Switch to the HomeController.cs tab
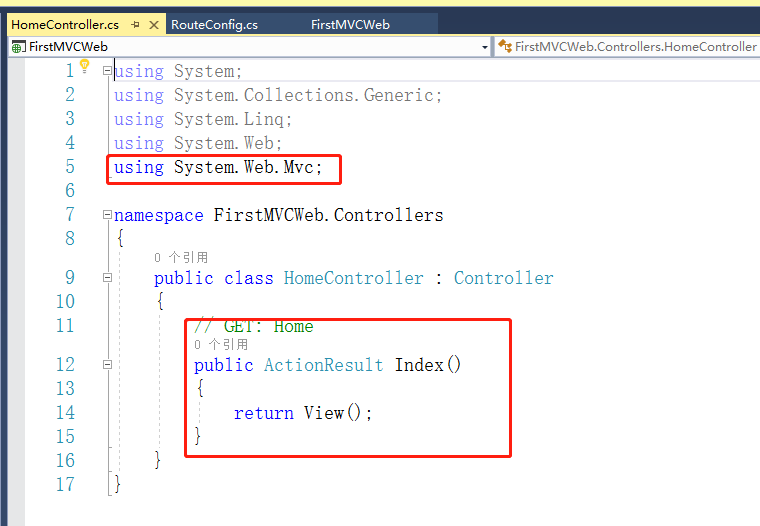Screen dimensions: 760x526 (65, 25)
